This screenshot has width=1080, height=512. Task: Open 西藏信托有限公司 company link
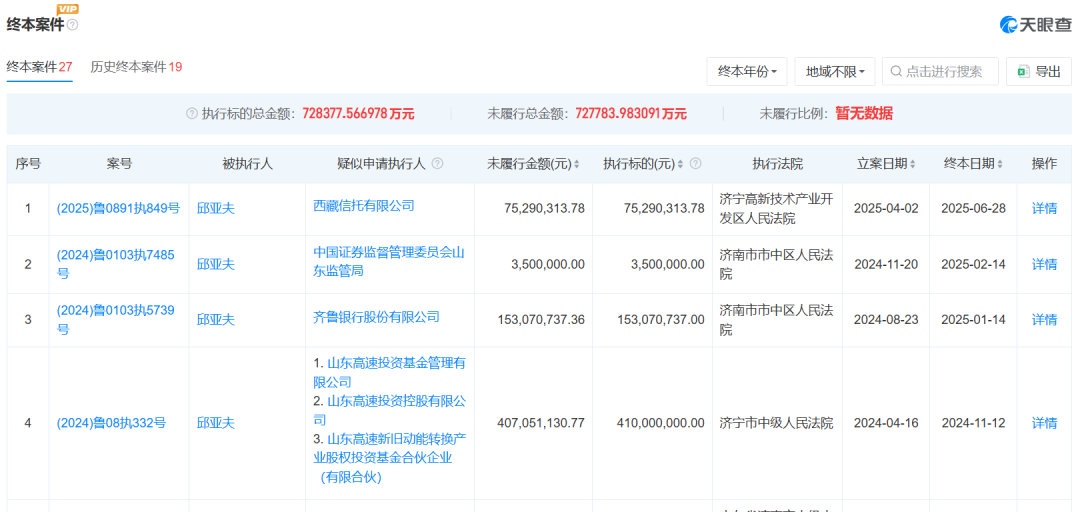click(364, 206)
